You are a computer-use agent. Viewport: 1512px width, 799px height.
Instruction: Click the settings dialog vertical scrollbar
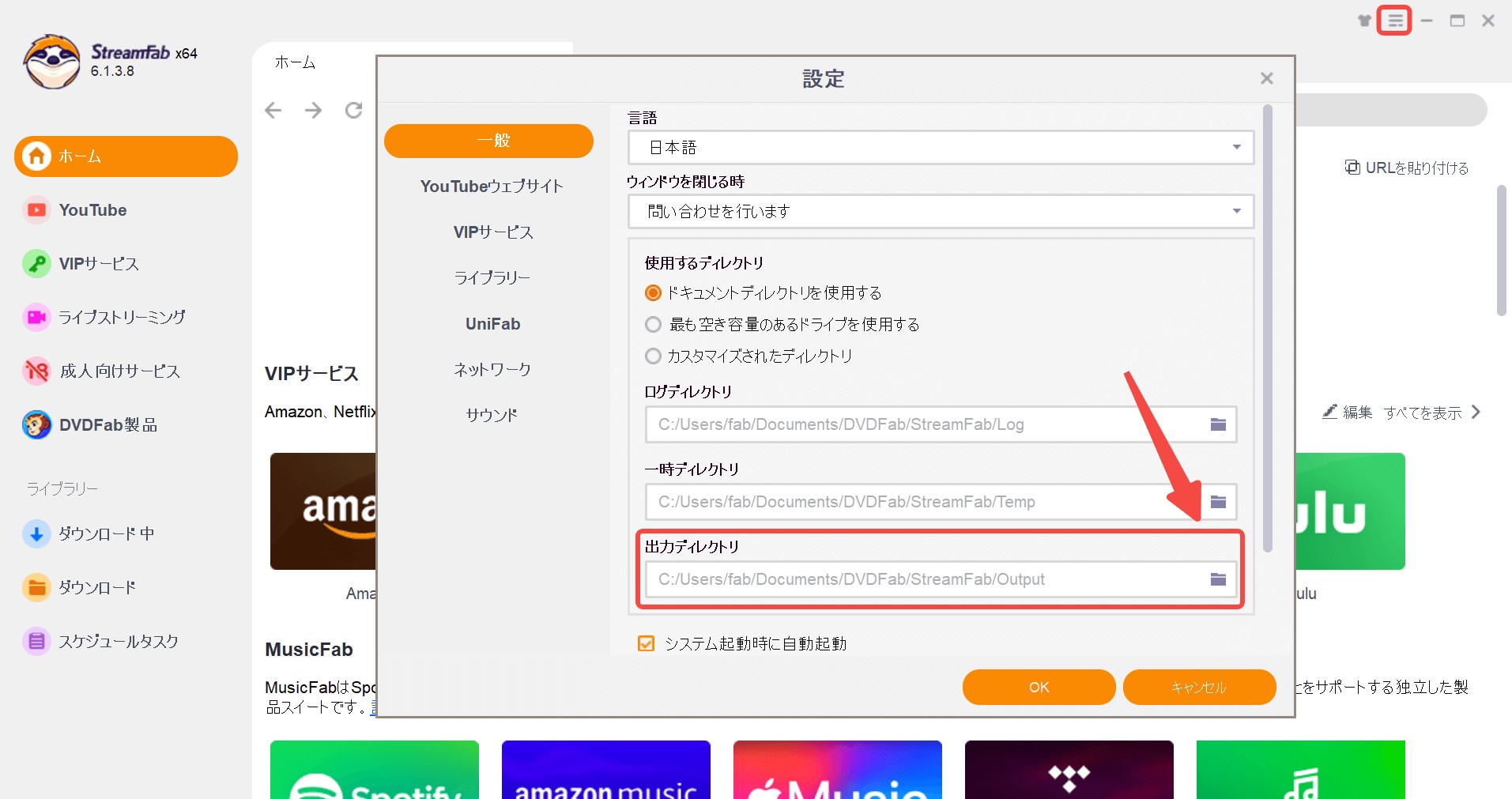pos(1268,328)
